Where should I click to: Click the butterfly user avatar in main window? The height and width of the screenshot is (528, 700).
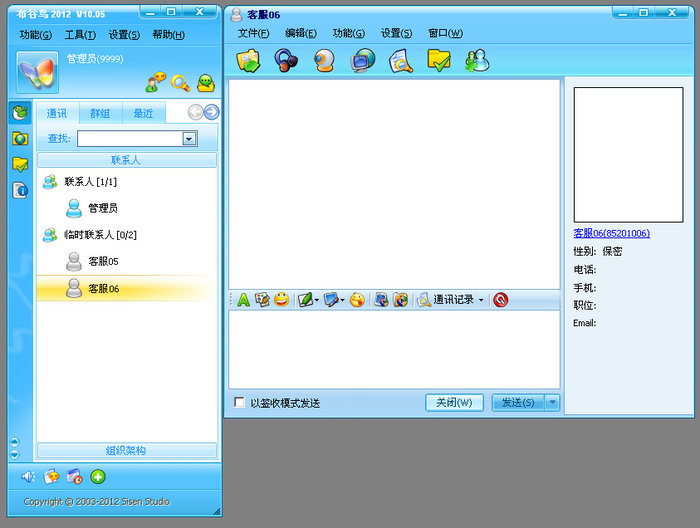click(38, 72)
